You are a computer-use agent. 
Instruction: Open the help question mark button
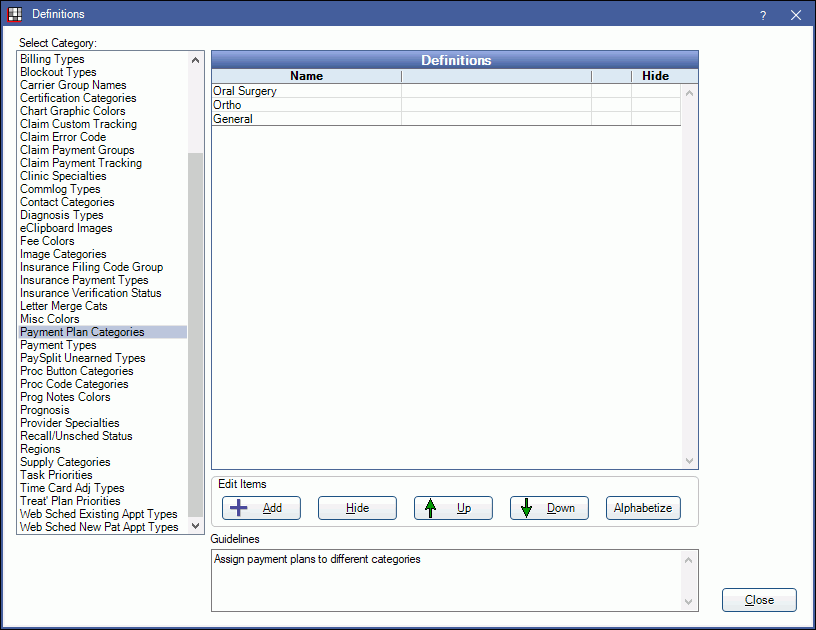click(763, 15)
